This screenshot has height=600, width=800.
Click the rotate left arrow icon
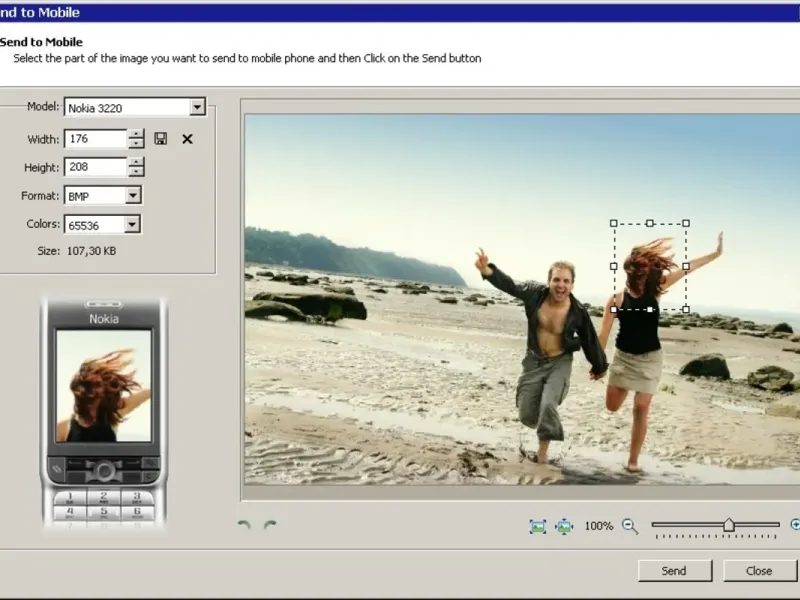tap(244, 525)
